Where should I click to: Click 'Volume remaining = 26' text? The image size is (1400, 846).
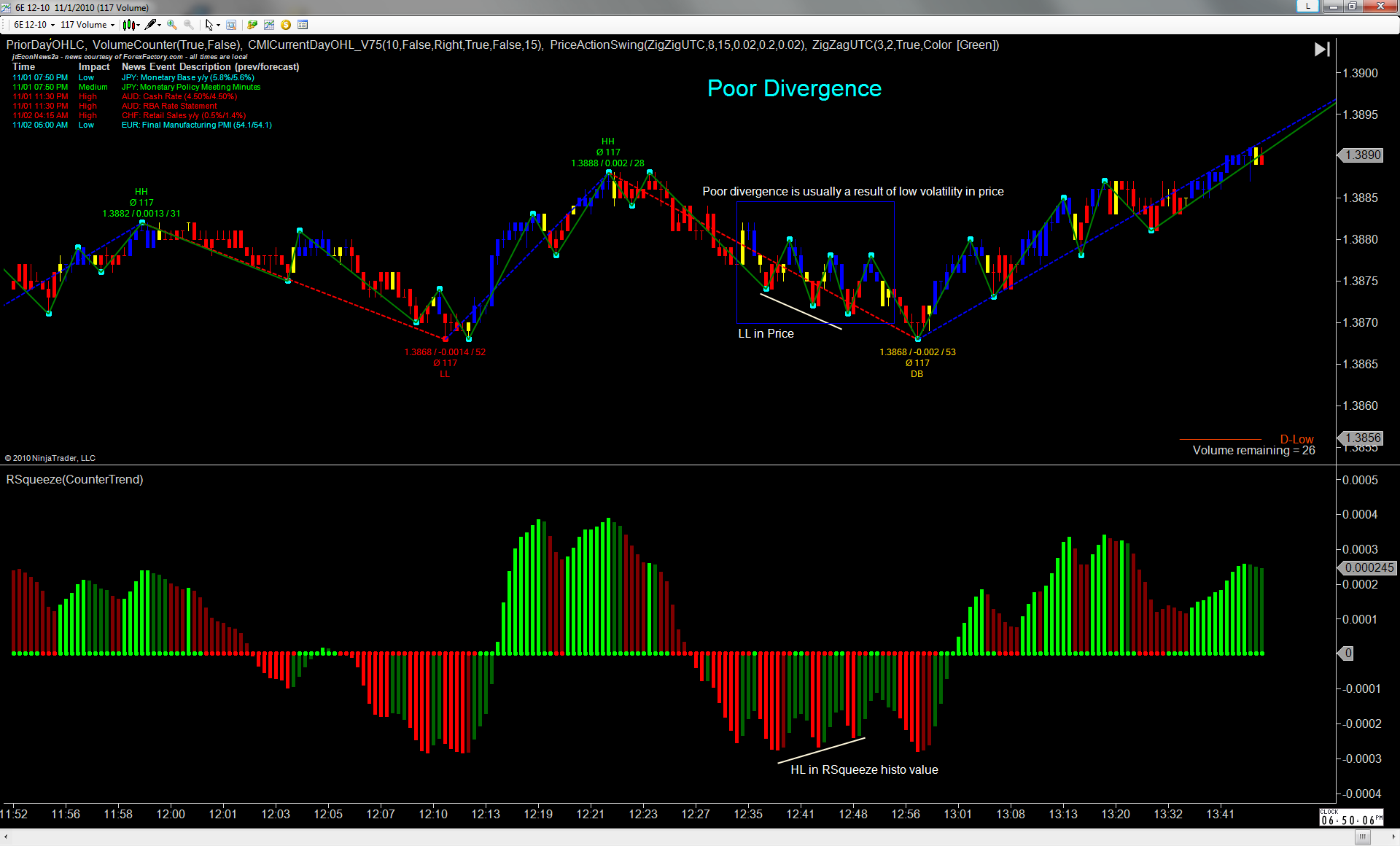(x=1253, y=451)
